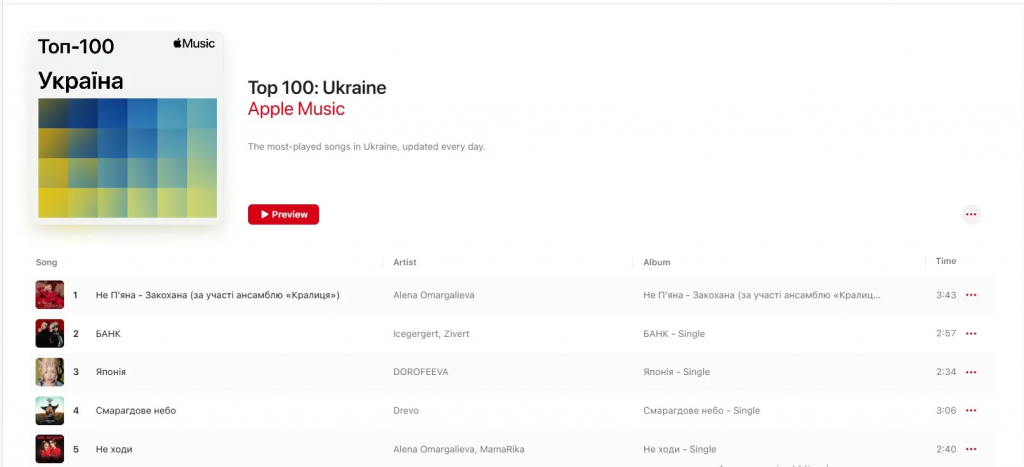Open more options for song БАНК
This screenshot has width=1024, height=467.
pos(970,334)
